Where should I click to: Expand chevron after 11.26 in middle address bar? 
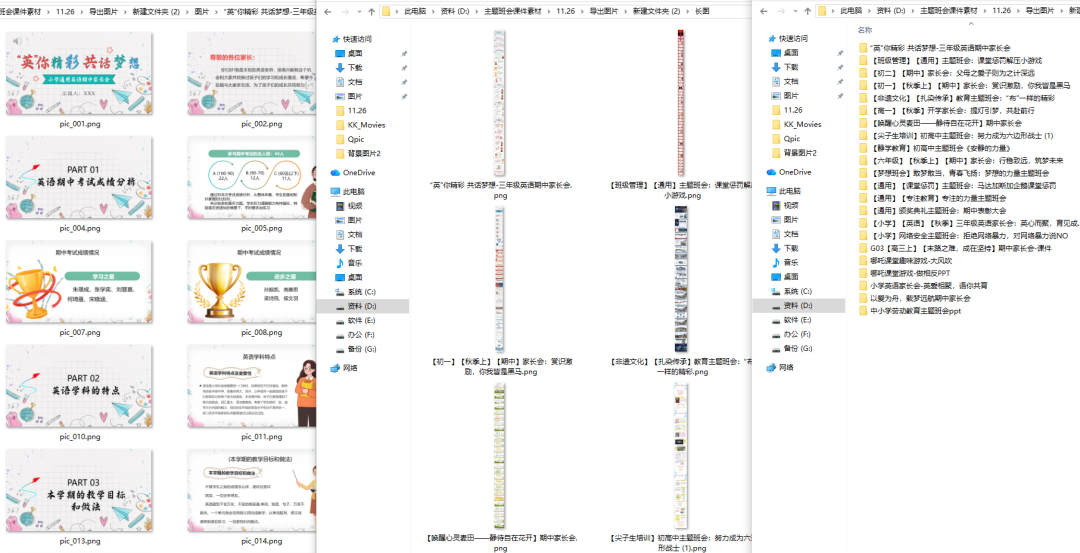[x=583, y=12]
